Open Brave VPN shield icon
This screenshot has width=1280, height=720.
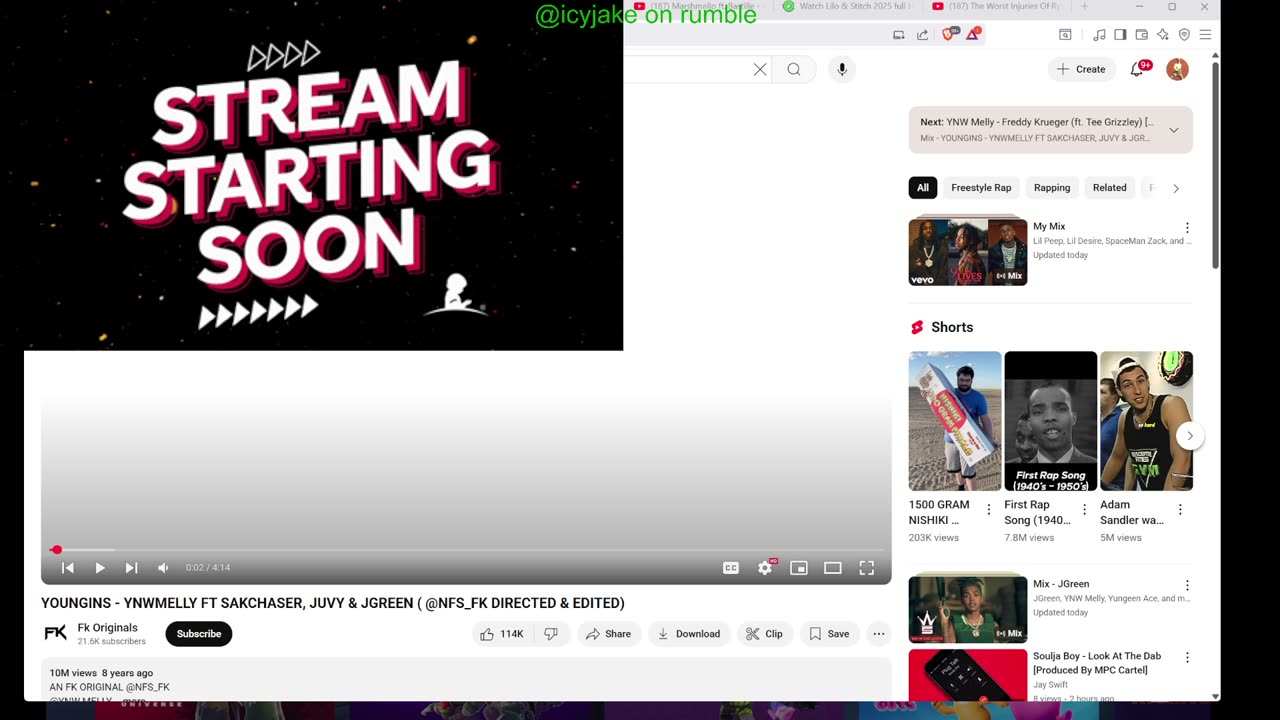(1184, 35)
